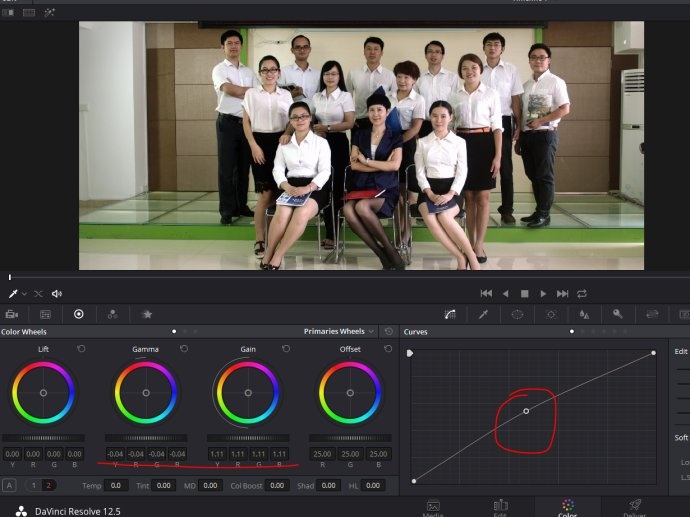Click the Gamma Y value field
This screenshot has width=690, height=517.
point(115,454)
